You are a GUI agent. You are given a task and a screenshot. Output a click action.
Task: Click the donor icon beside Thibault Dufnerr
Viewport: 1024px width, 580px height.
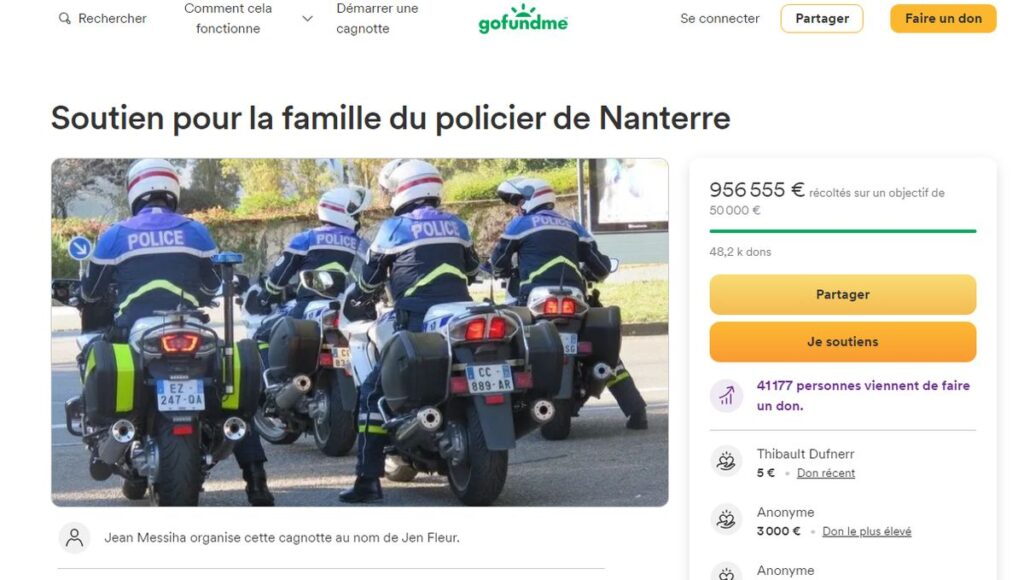tap(726, 462)
